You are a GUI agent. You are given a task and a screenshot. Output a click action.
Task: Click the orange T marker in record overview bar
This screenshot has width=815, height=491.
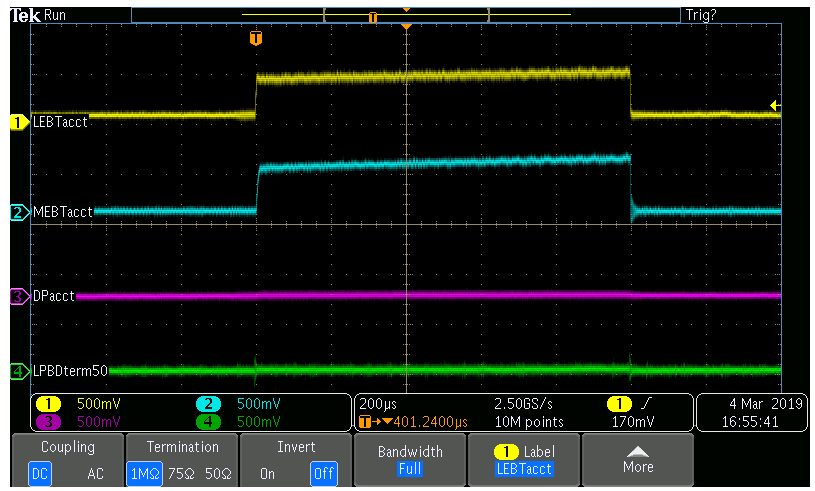[373, 18]
